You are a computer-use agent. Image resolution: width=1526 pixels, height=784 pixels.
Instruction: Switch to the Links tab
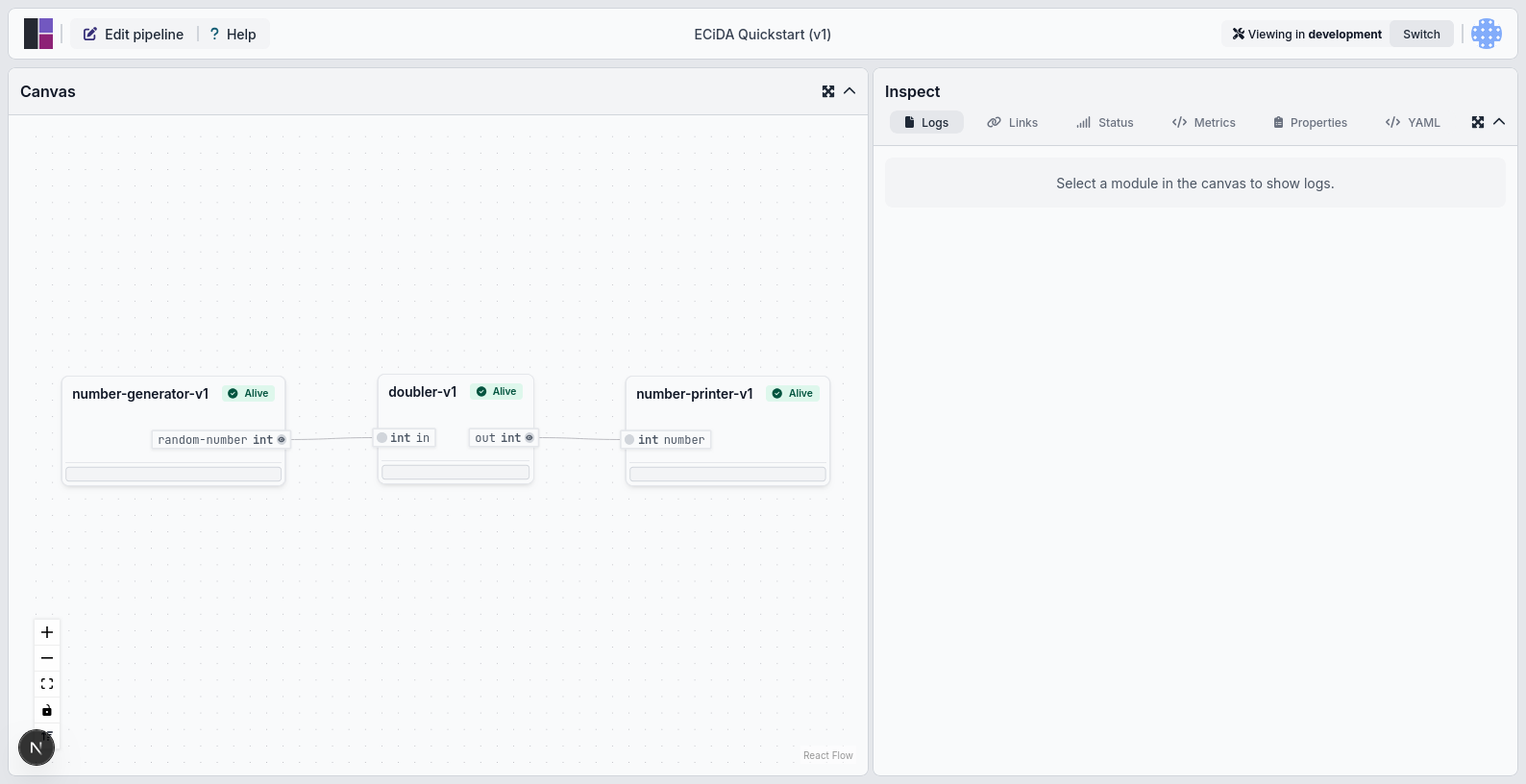tap(1013, 122)
